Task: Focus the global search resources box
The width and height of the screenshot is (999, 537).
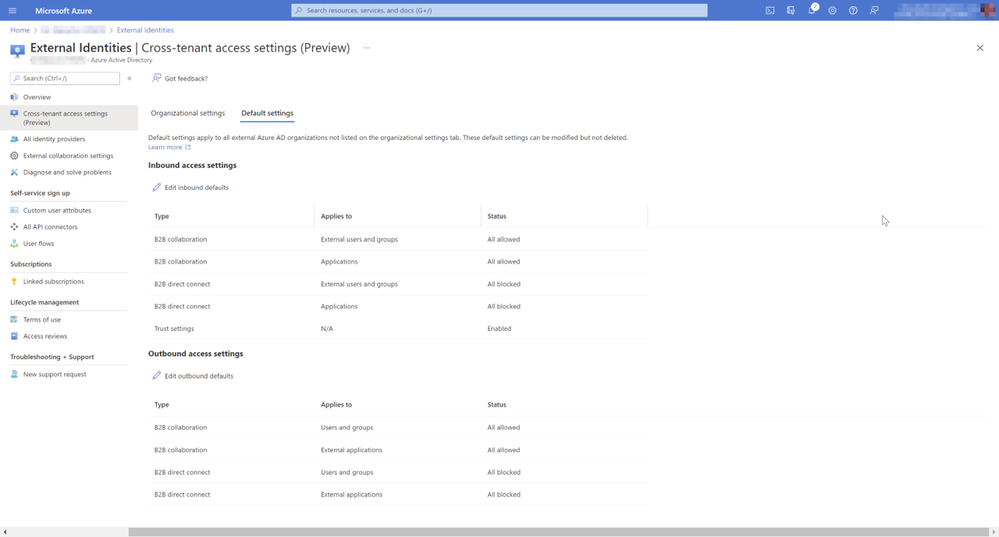Action: tap(500, 10)
